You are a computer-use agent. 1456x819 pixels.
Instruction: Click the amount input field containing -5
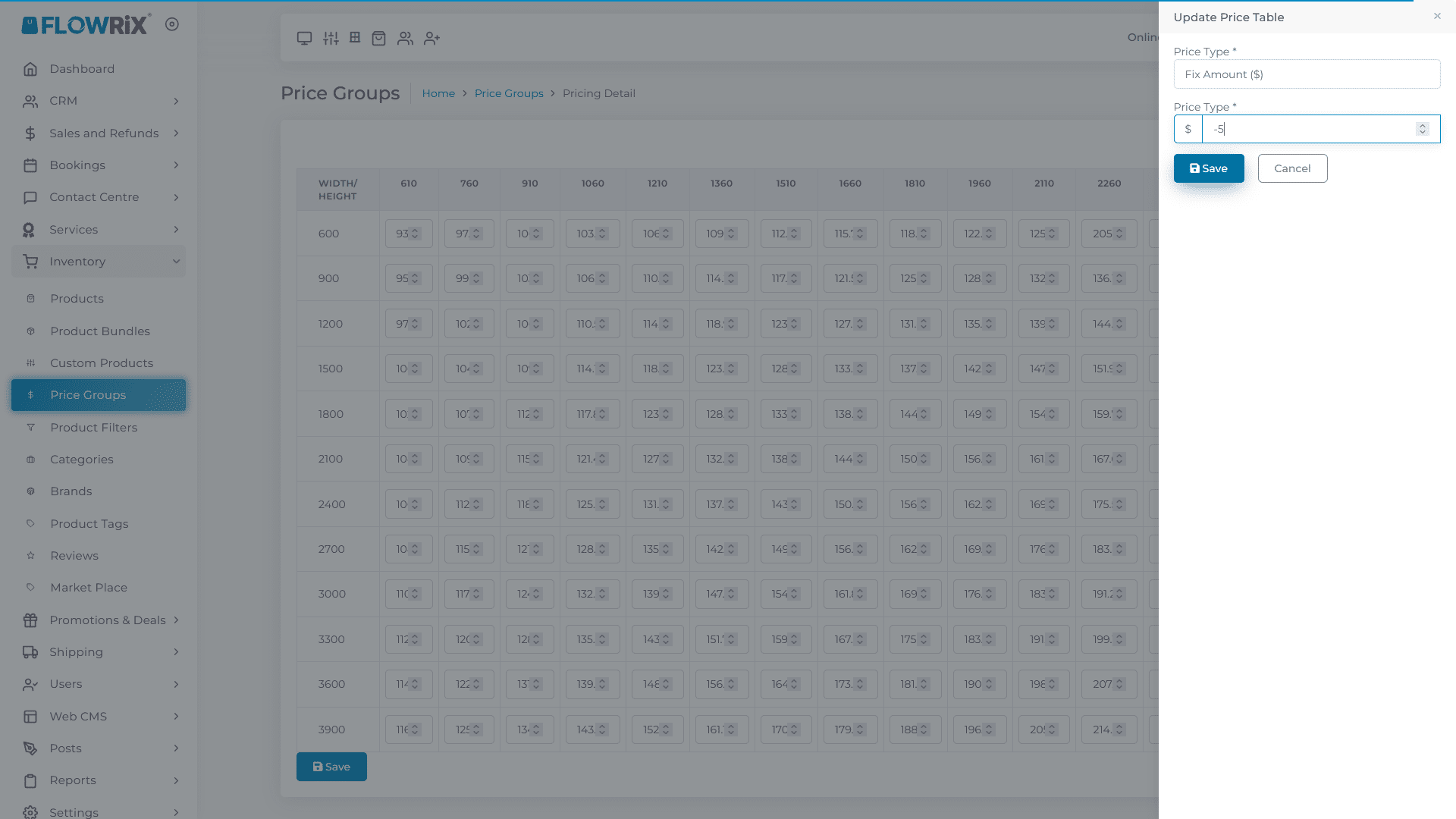coord(1307,129)
